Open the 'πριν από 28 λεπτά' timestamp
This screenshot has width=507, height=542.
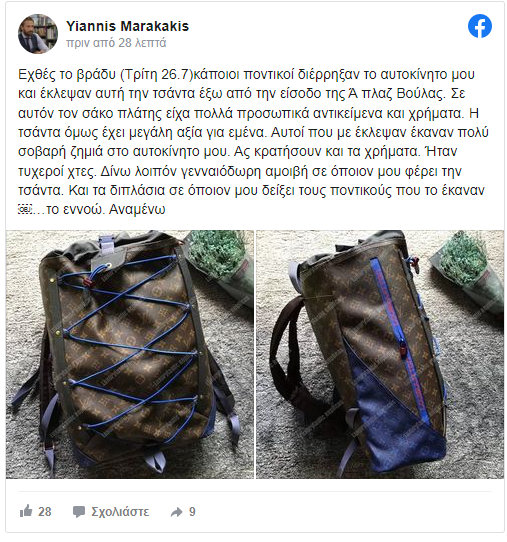click(x=116, y=43)
